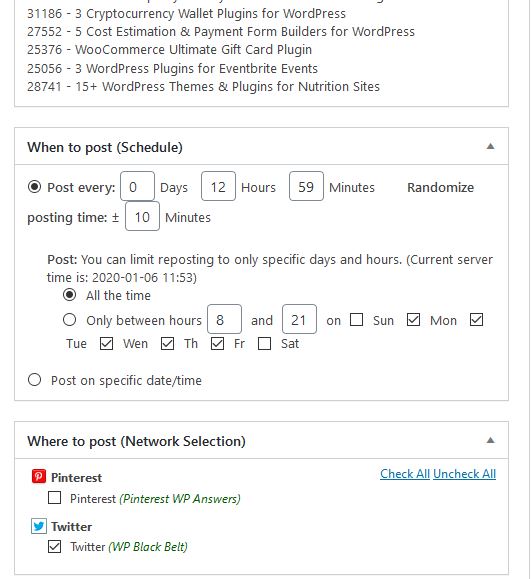
Task: Click the Check All link
Action: 405,474
